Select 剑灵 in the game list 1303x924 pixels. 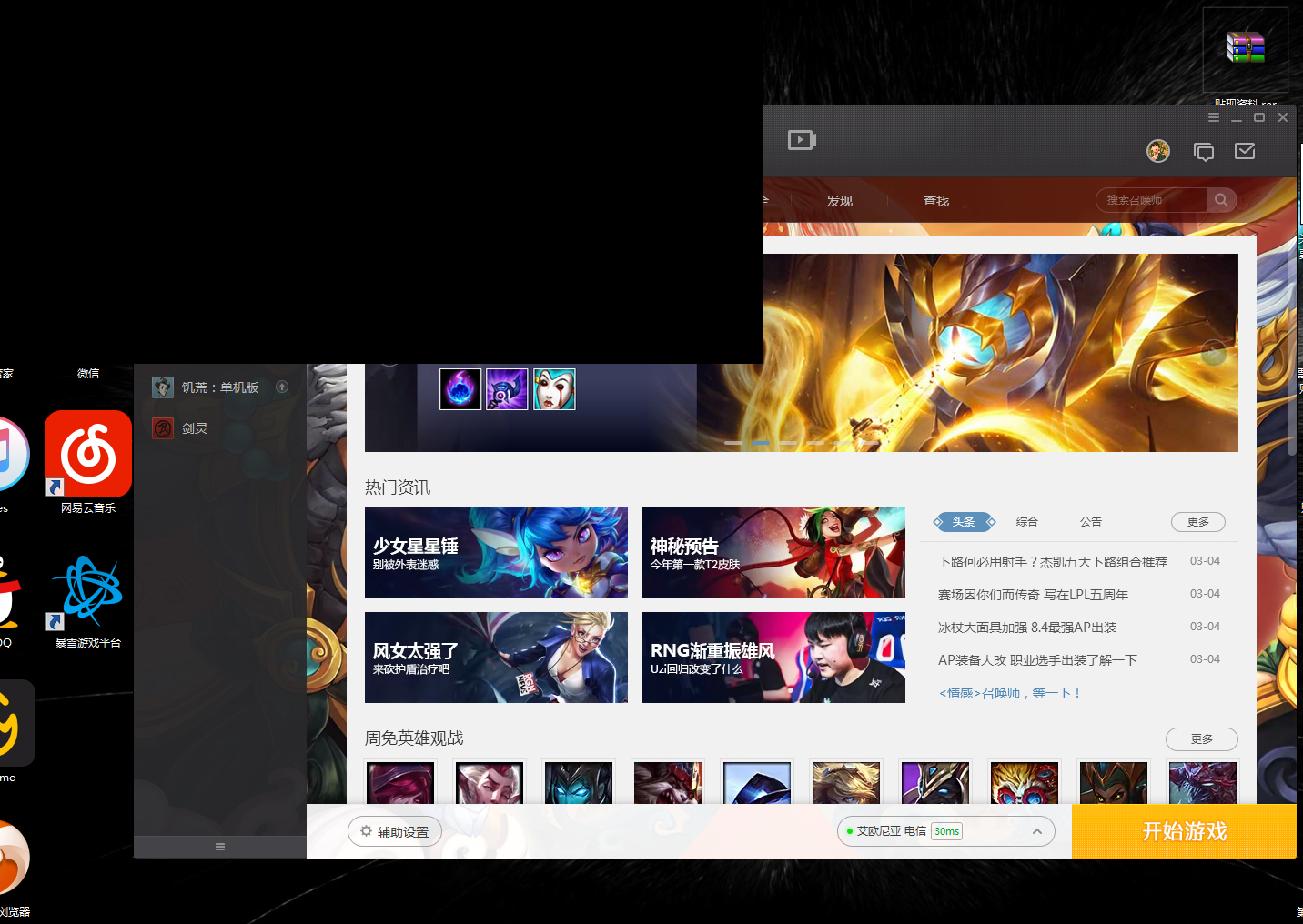220,428
